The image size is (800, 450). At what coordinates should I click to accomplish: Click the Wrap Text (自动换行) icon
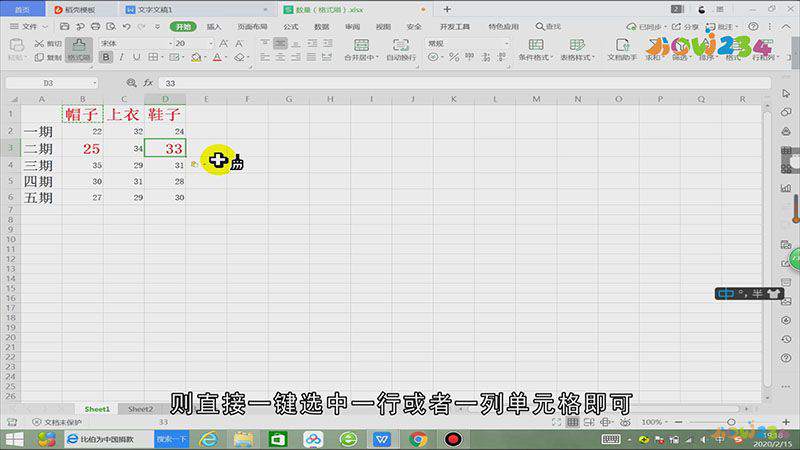(x=401, y=45)
